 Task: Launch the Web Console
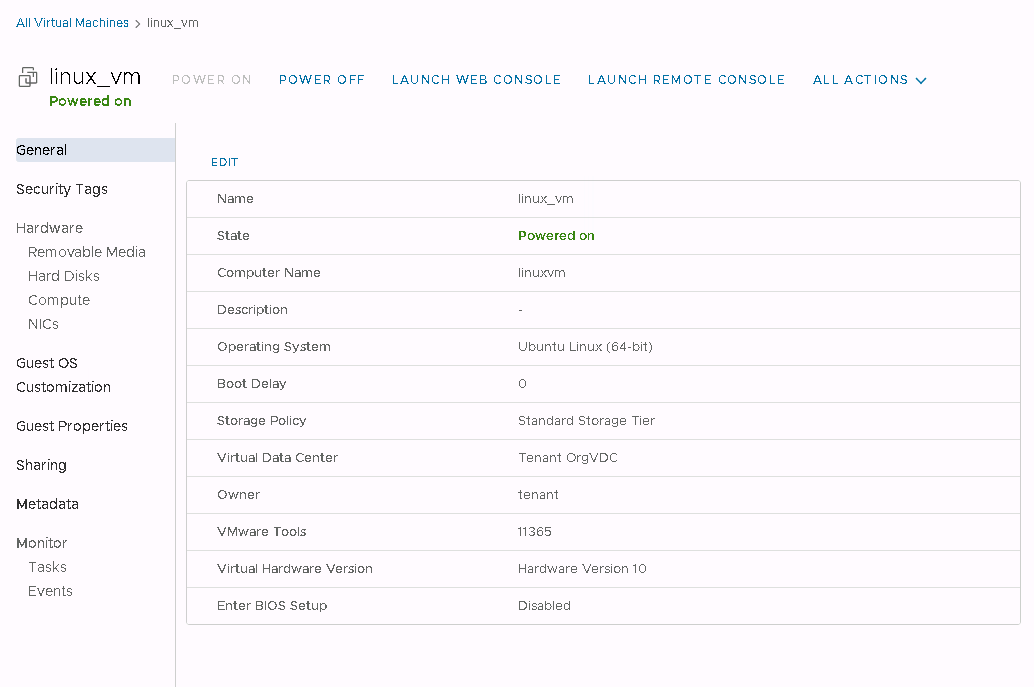point(476,80)
